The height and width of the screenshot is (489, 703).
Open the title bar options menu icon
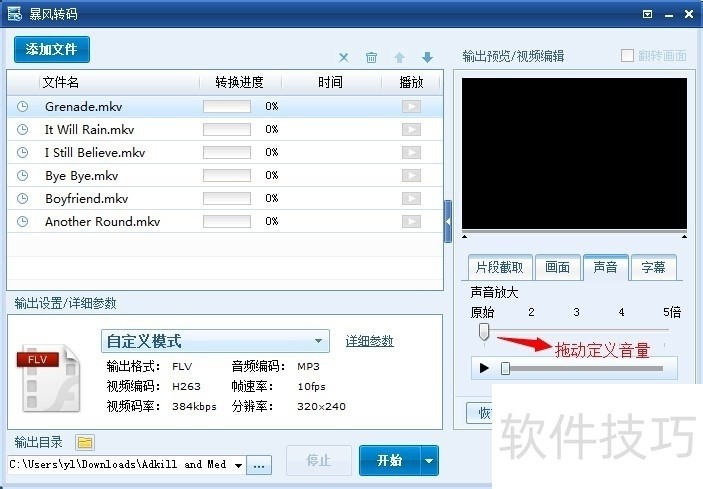[647, 14]
